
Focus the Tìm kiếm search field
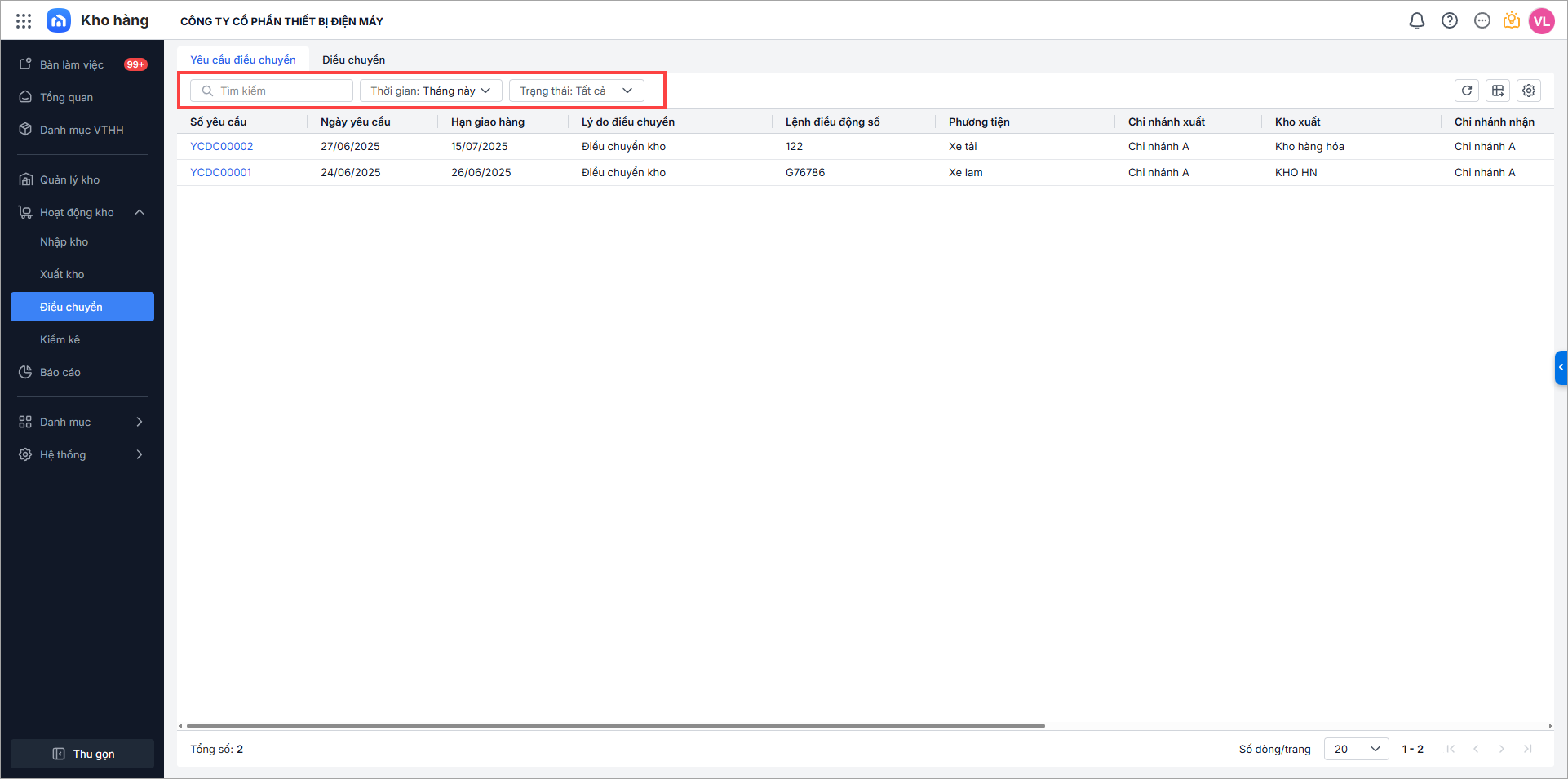click(x=272, y=91)
